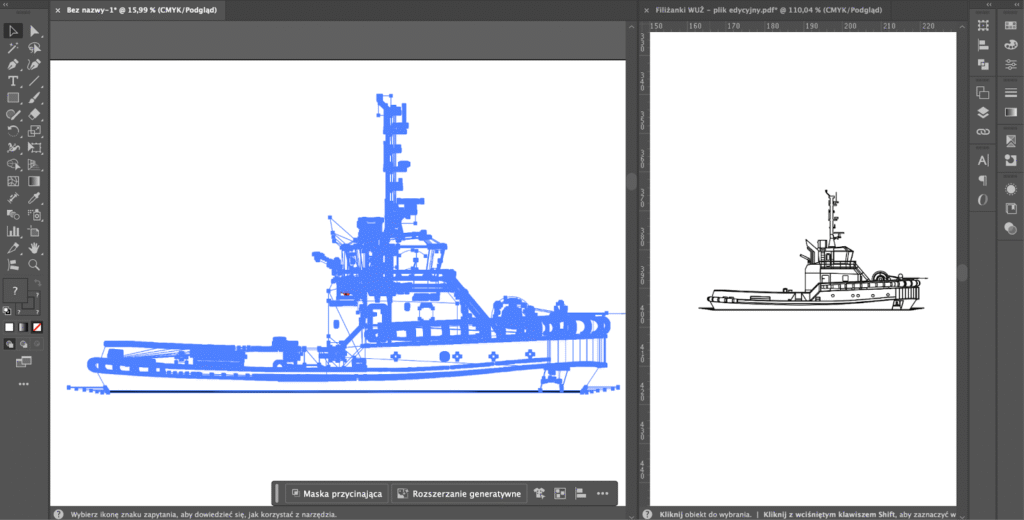Expand the Edit Toolbar three-dots menu
This screenshot has height=520, width=1024.
pyautogui.click(x=23, y=384)
